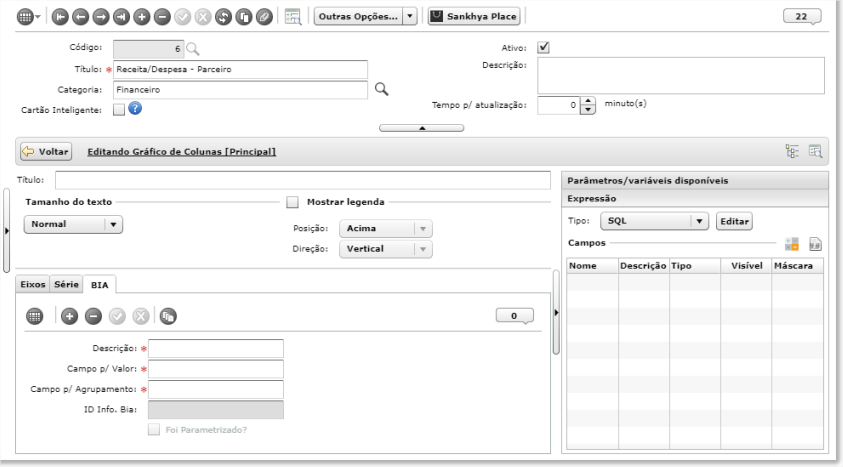Open Tipo dropdown showing SQL
This screenshot has height=467, width=843.
click(654, 221)
